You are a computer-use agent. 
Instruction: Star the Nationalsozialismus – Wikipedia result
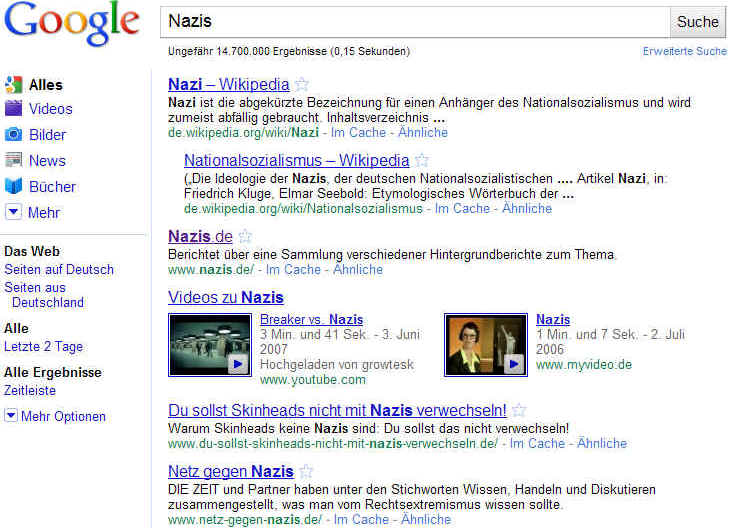pos(422,160)
